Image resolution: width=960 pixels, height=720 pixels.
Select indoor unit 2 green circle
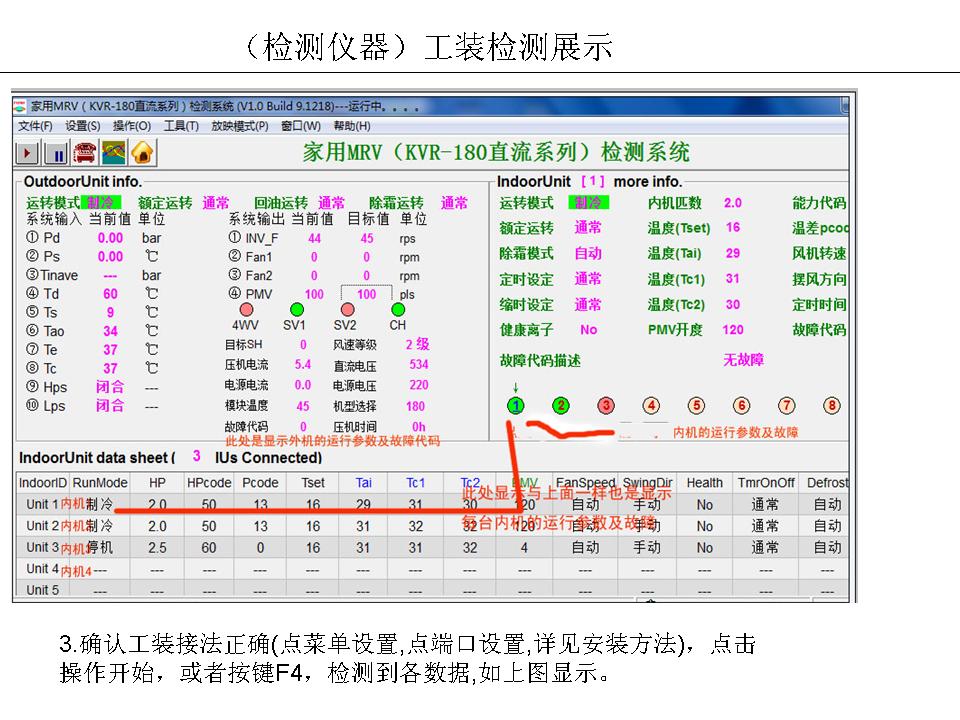pyautogui.click(x=561, y=405)
